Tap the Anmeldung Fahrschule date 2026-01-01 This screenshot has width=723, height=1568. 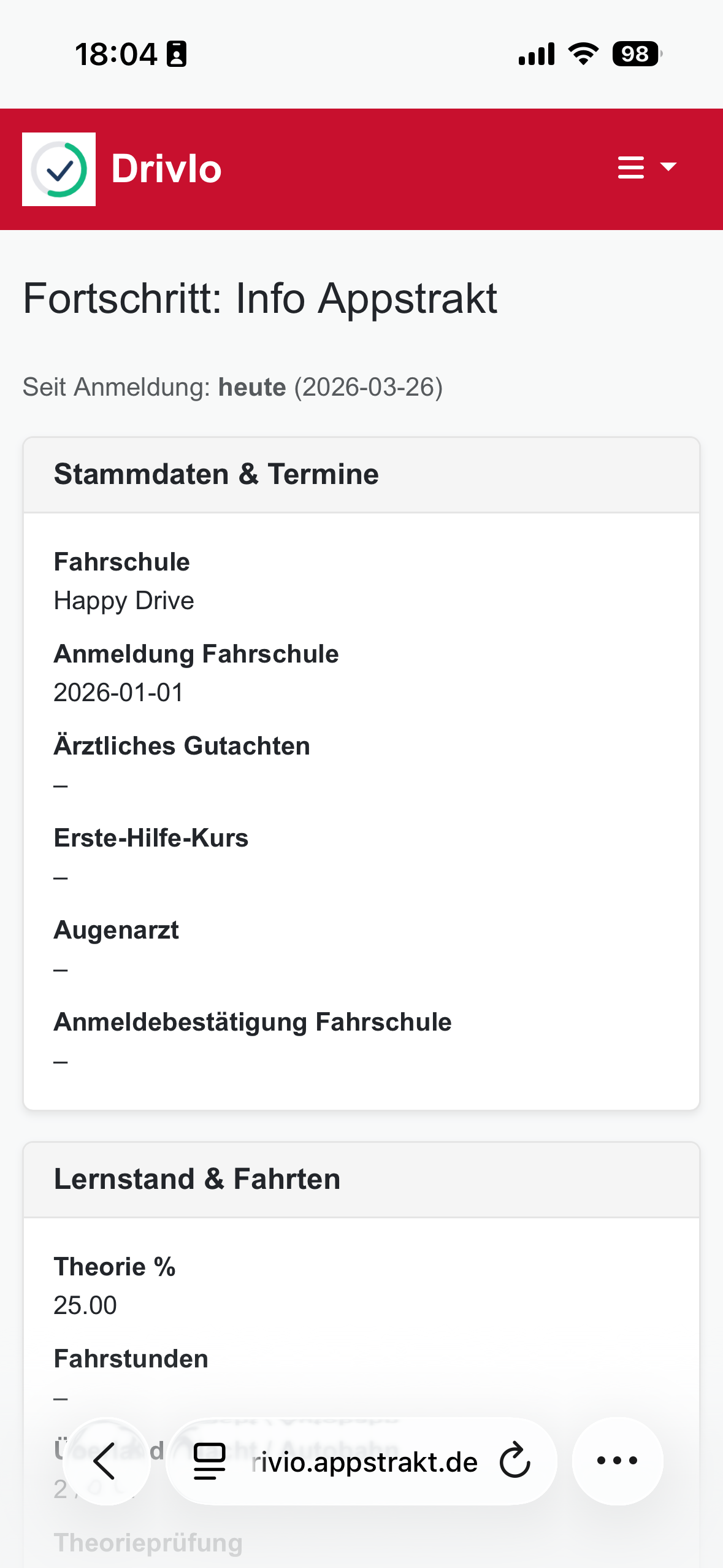(x=118, y=693)
